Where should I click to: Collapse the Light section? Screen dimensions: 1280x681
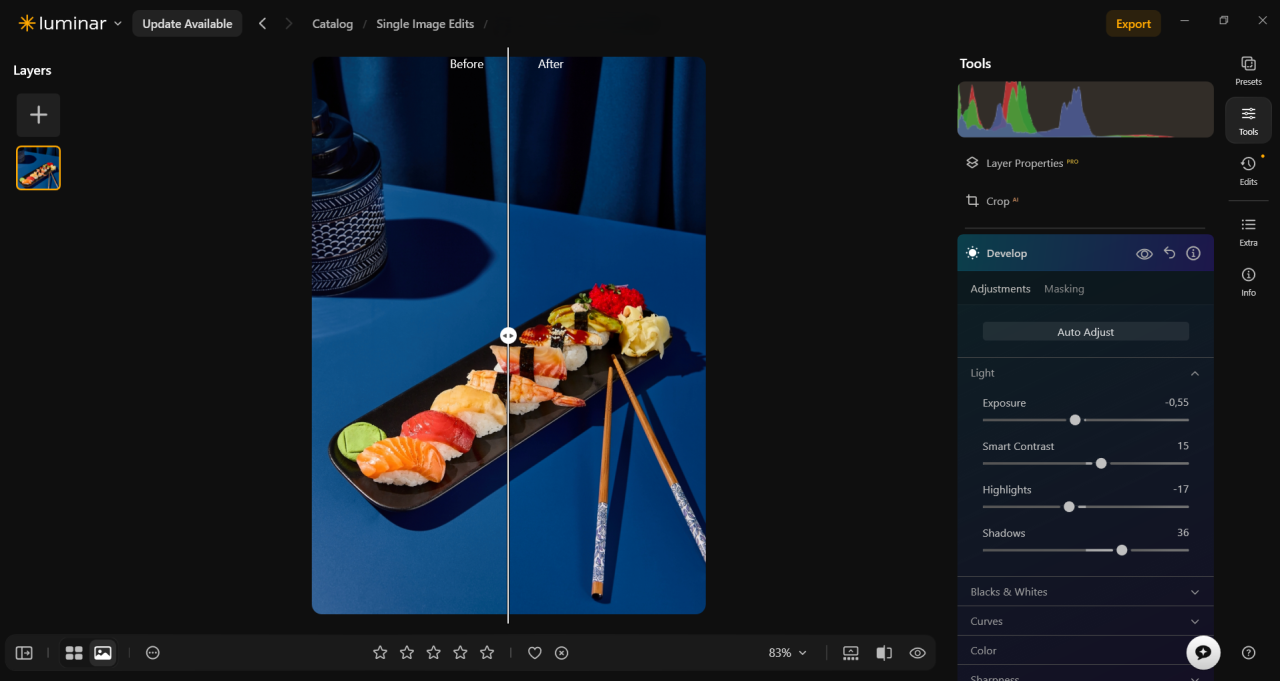point(1194,373)
